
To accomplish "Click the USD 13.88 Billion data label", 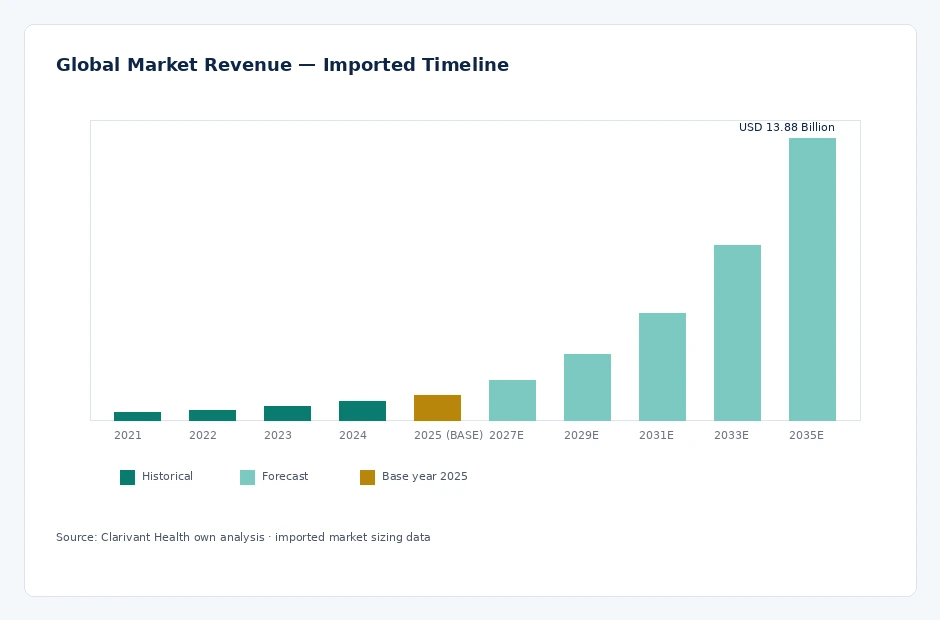I will pos(787,127).
